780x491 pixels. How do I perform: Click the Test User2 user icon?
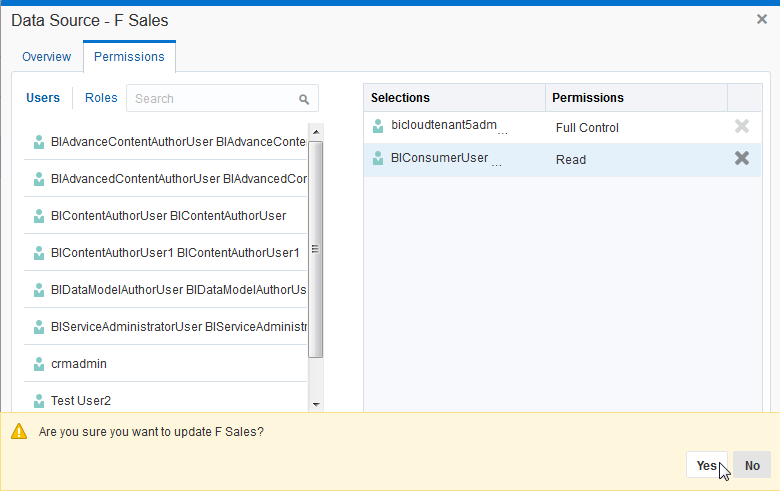(39, 401)
